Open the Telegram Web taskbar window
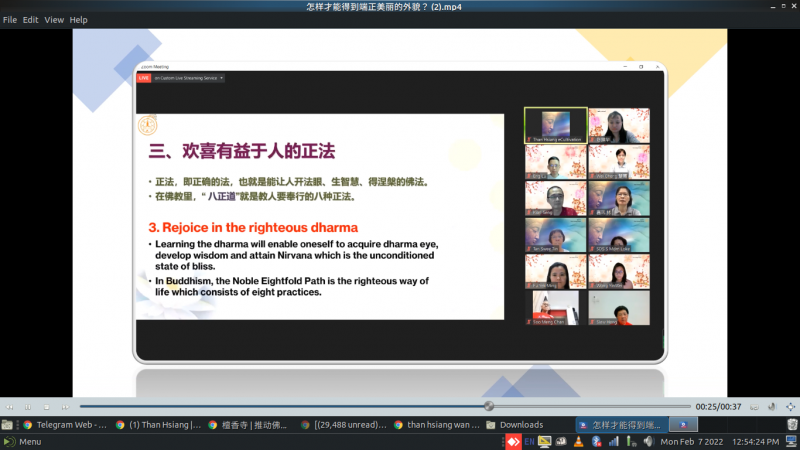This screenshot has height=450, width=800. tap(60, 424)
